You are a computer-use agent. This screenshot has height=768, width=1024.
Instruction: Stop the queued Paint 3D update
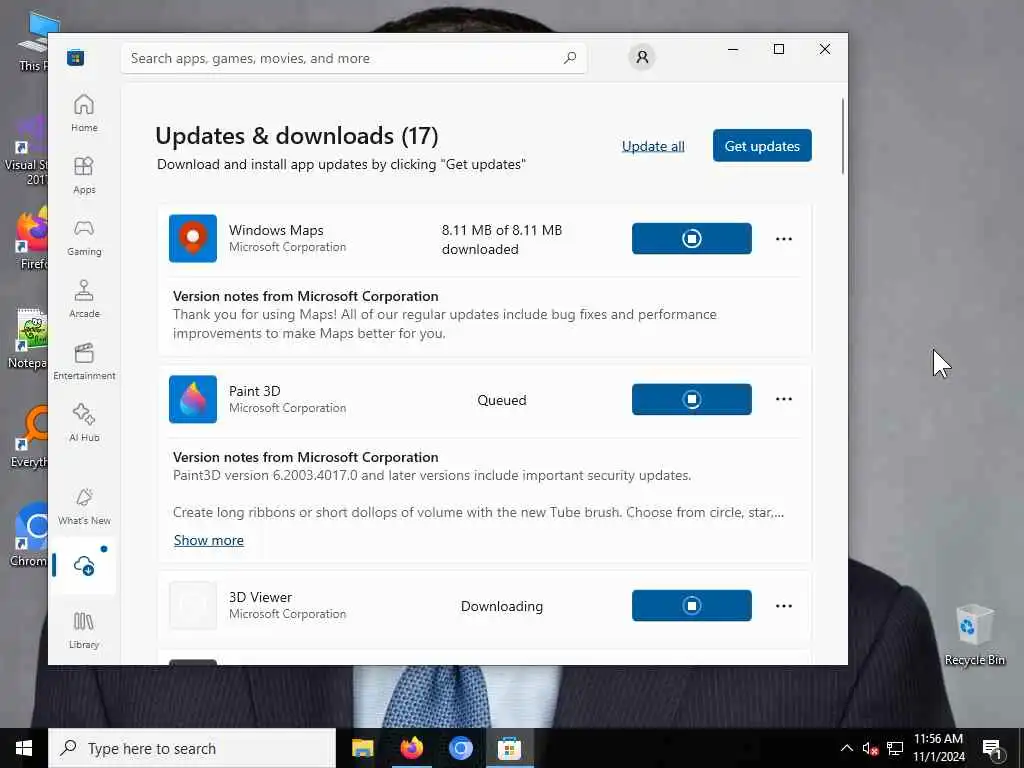click(x=692, y=399)
